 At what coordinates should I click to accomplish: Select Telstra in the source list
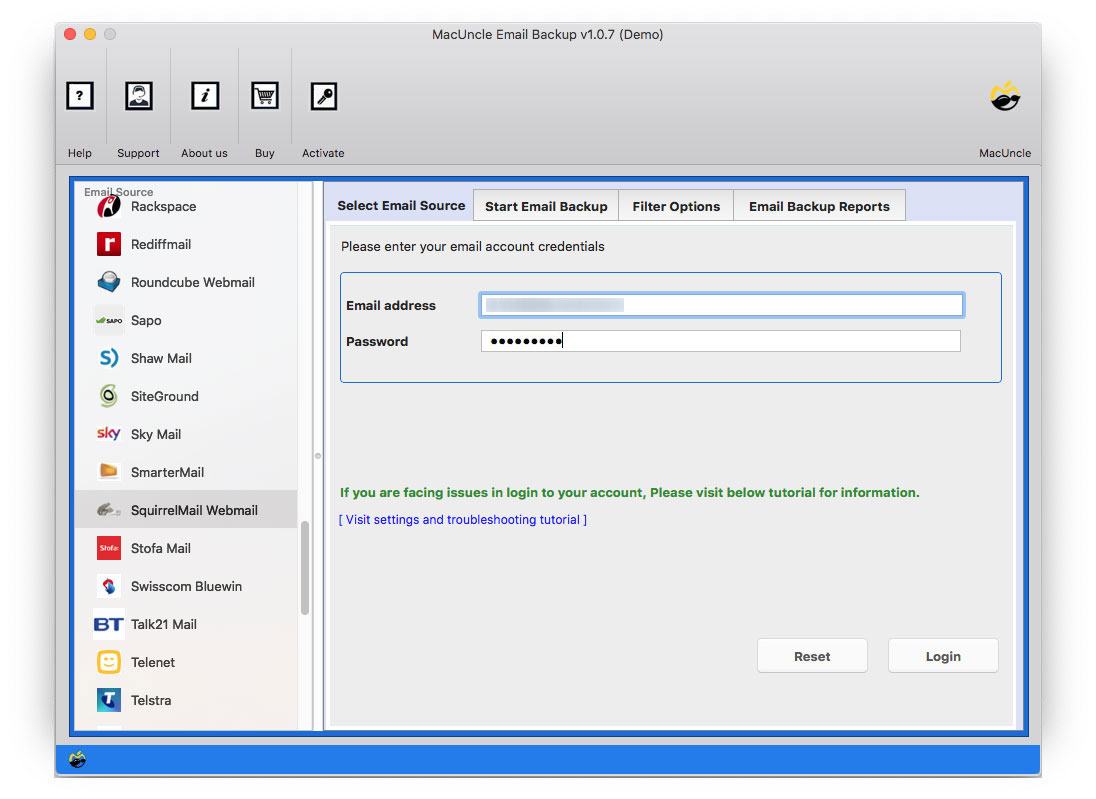coord(150,700)
